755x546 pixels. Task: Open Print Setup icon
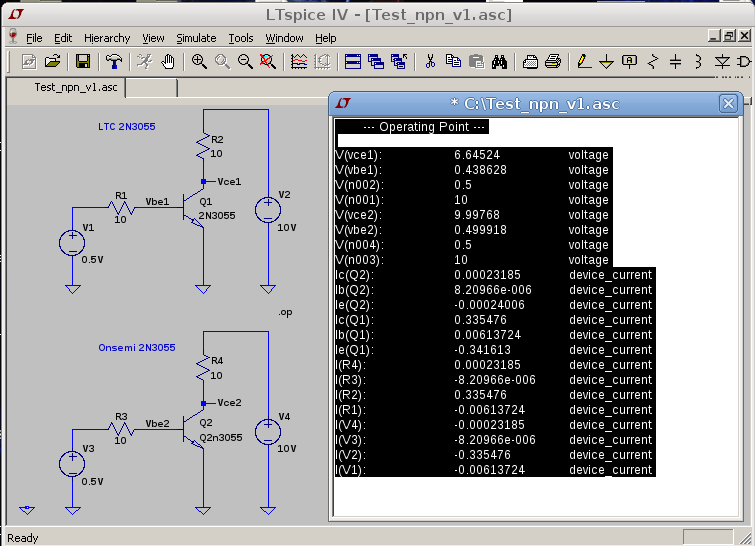(x=530, y=62)
